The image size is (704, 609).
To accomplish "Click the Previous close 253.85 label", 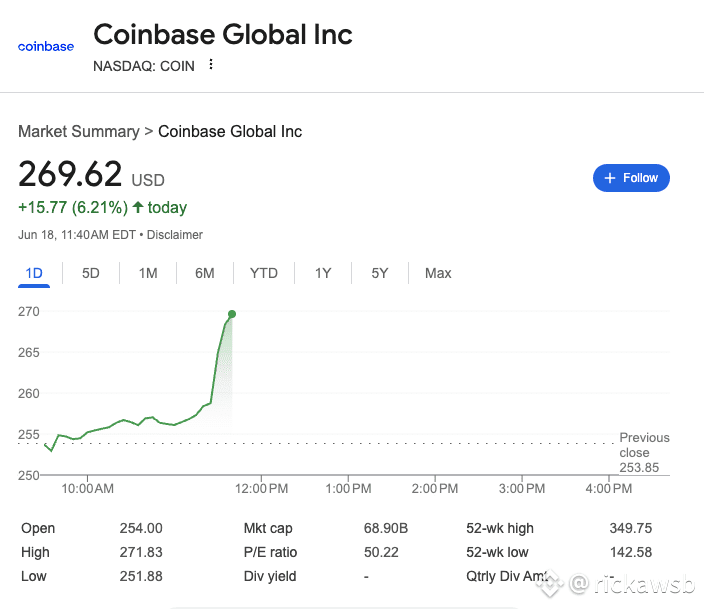I will coord(644,452).
